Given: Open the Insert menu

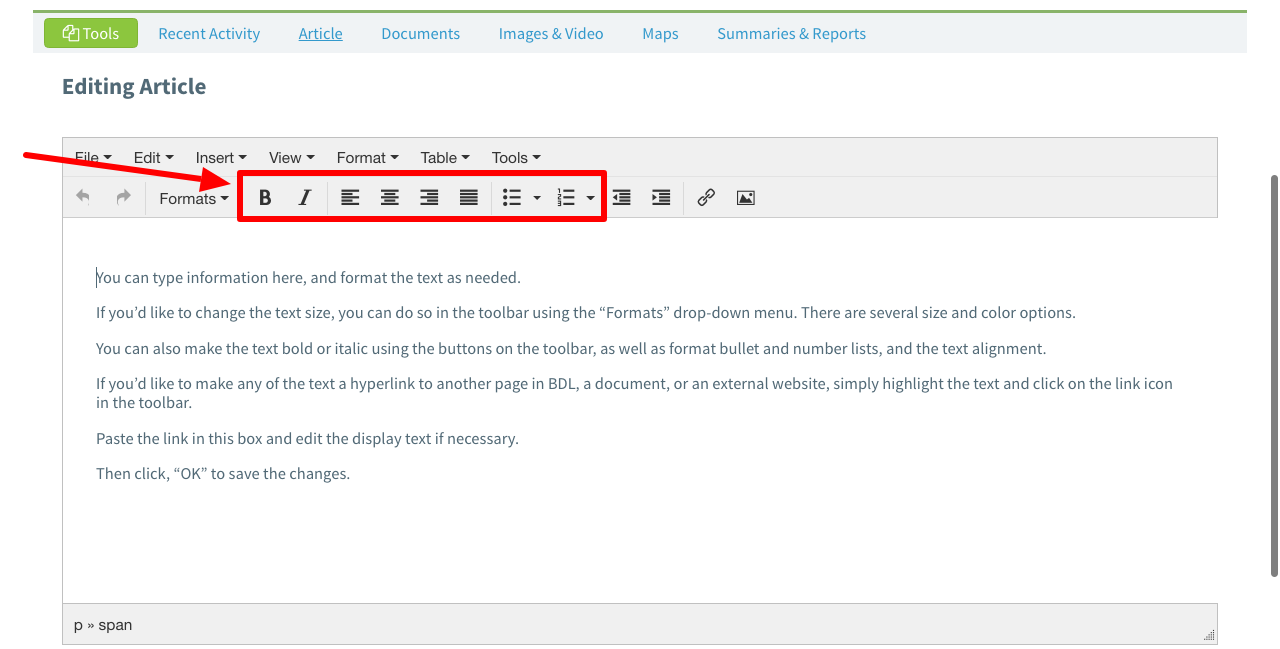Looking at the screenshot, I should [x=221, y=158].
